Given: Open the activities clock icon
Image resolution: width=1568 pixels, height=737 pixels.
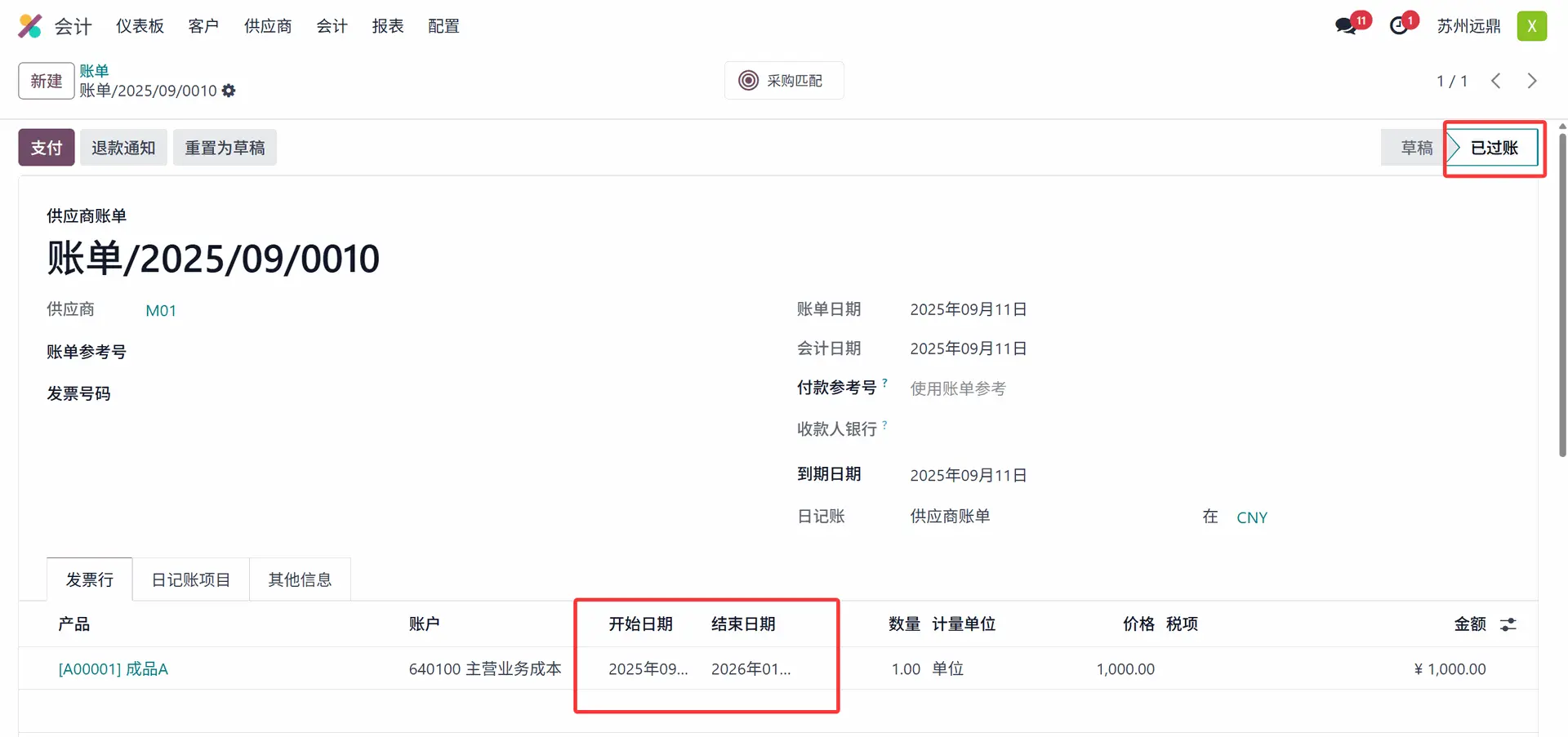Looking at the screenshot, I should tap(1399, 26).
